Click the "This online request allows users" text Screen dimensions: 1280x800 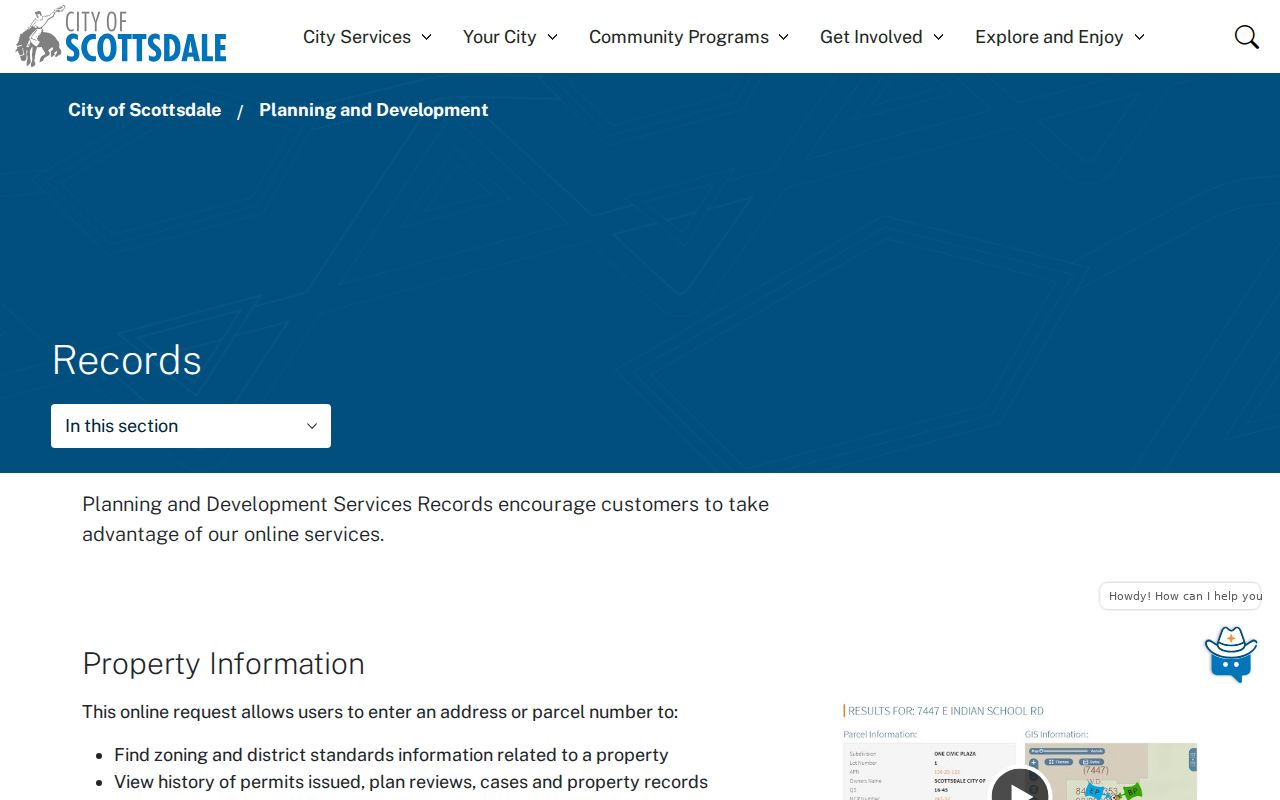(x=380, y=712)
